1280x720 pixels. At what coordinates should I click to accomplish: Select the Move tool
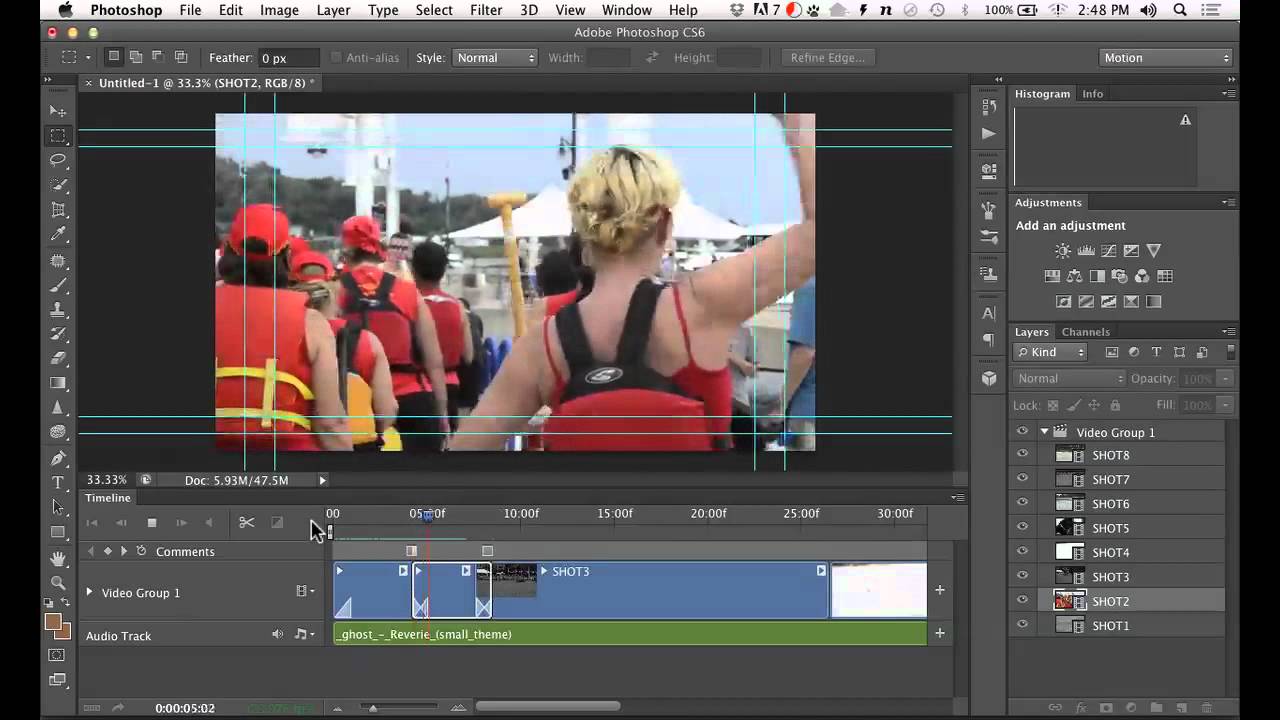[x=58, y=111]
